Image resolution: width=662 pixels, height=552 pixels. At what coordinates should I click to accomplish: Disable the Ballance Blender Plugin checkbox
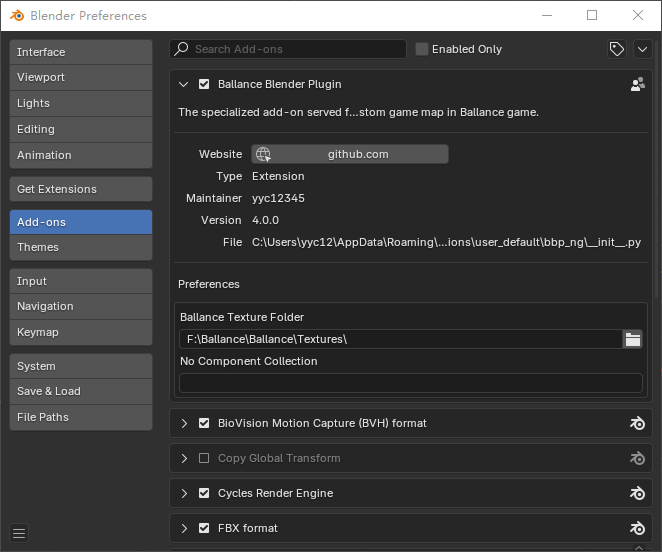click(204, 85)
